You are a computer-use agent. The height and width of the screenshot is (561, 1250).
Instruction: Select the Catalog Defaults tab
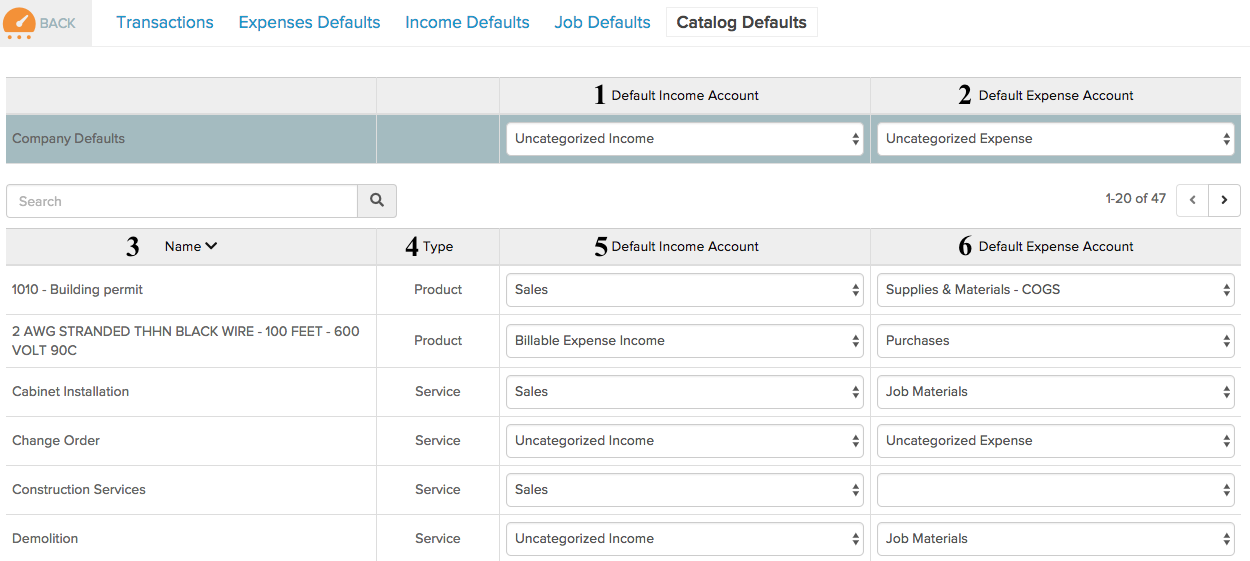(742, 22)
